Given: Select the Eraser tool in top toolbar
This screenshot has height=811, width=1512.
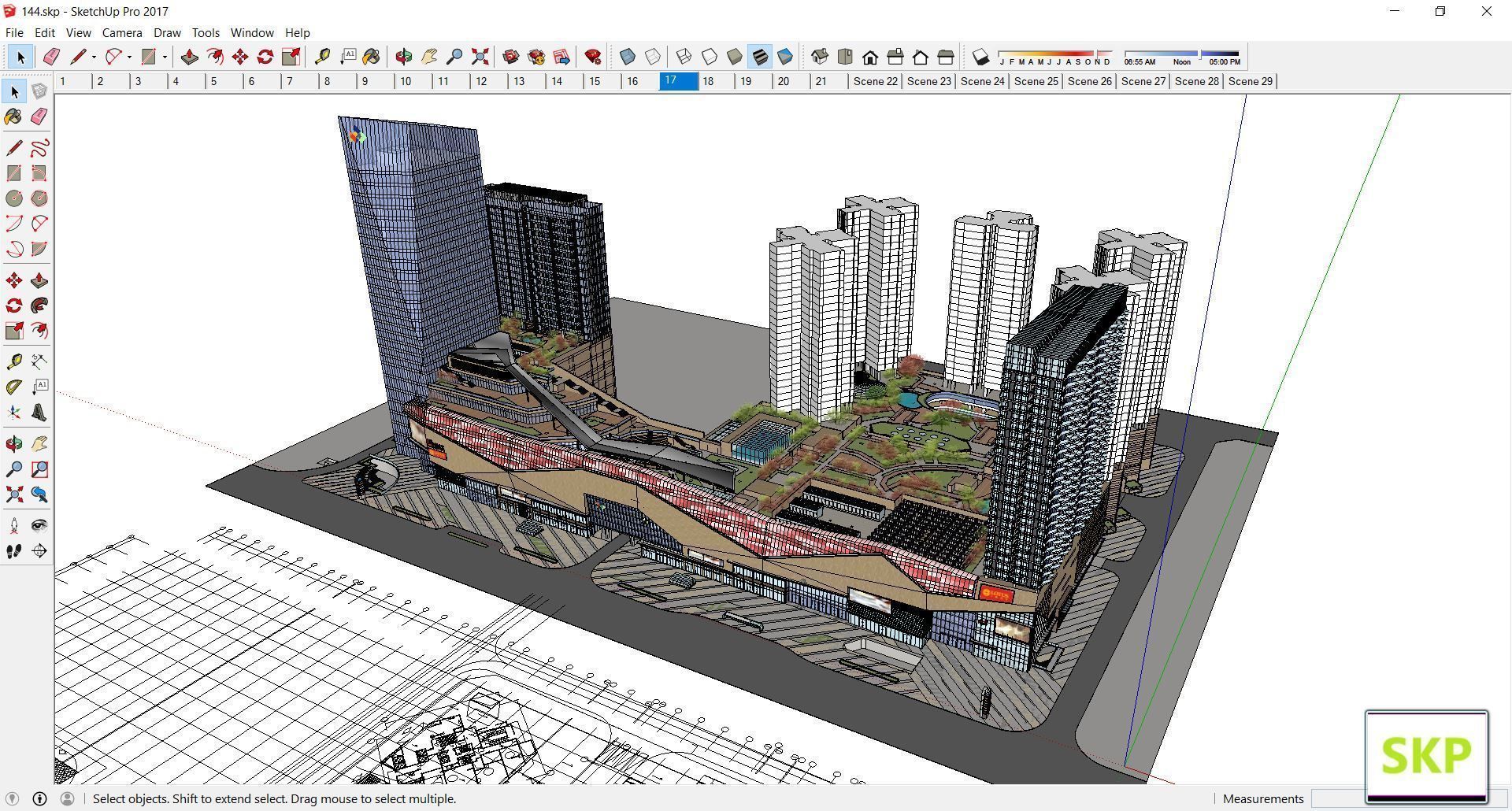Looking at the screenshot, I should click(51, 57).
